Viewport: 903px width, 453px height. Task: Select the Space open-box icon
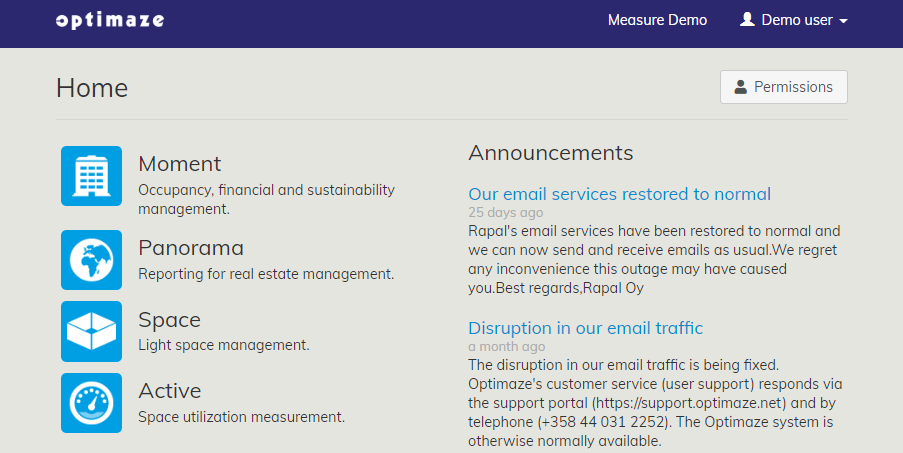tap(91, 331)
